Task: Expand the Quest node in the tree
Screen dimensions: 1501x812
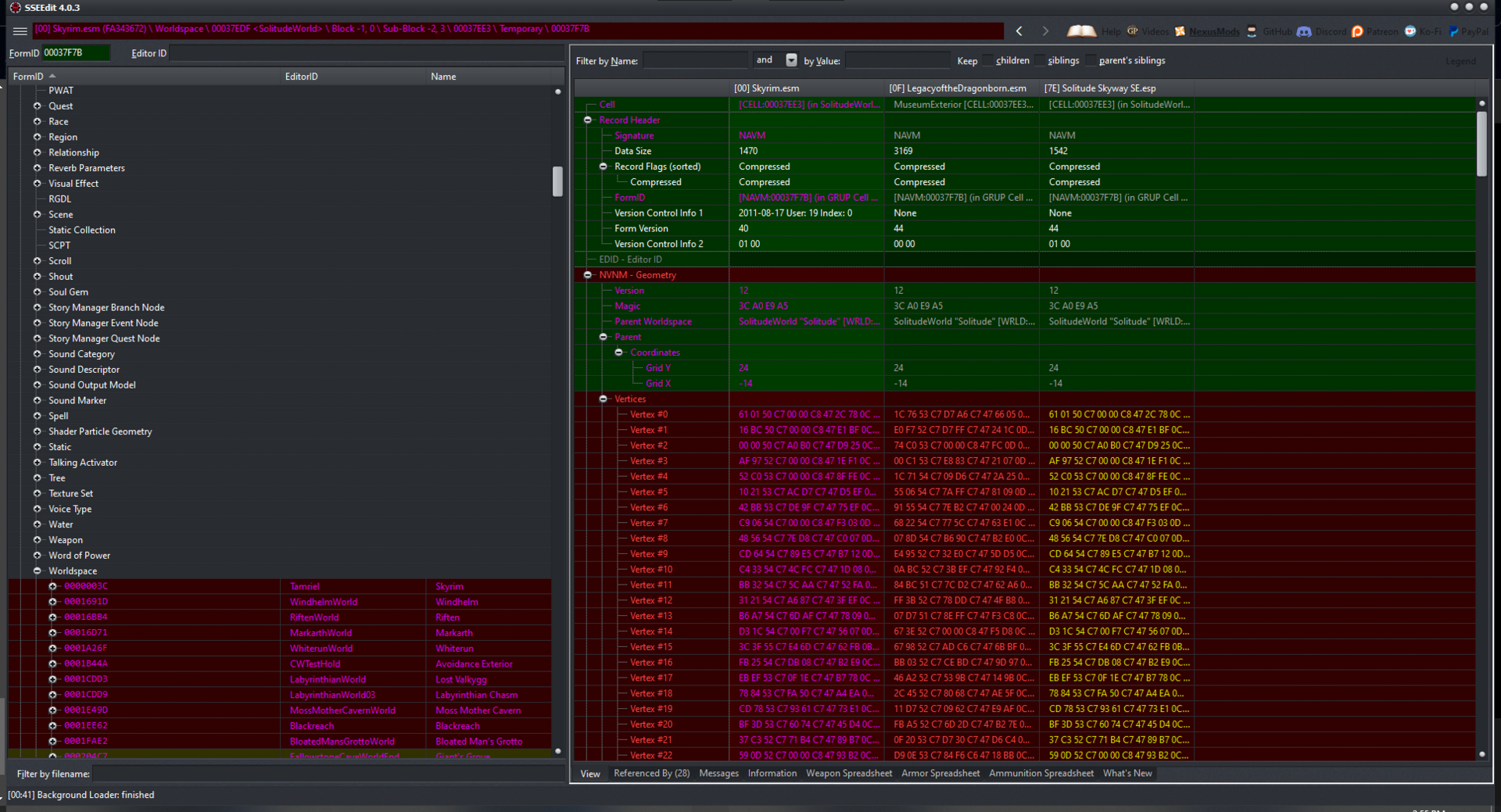Action: 37,106
